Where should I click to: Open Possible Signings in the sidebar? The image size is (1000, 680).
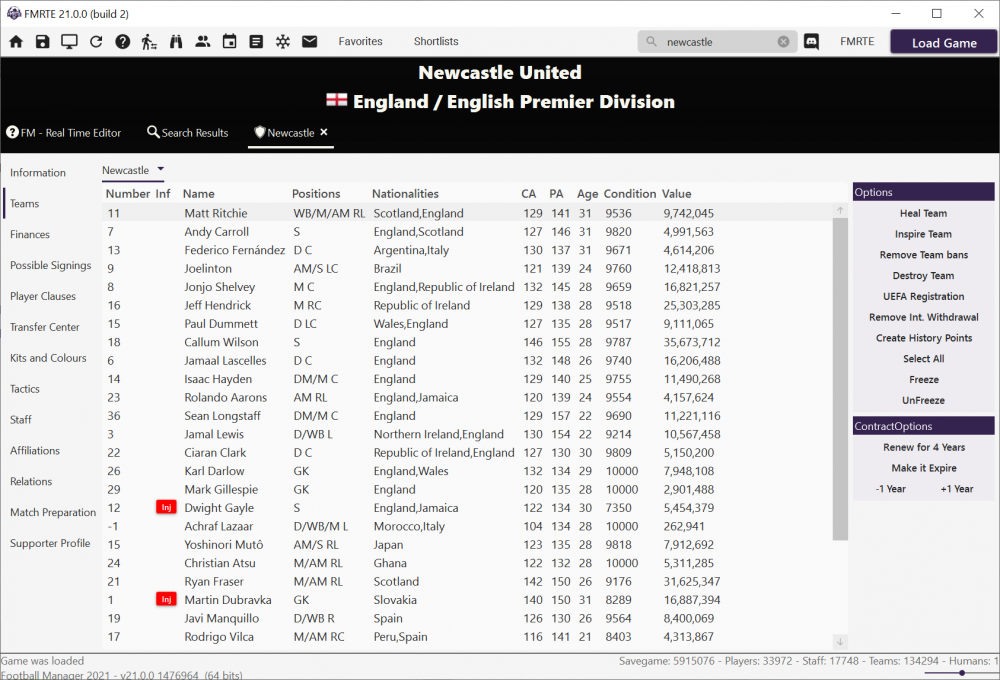click(50, 265)
